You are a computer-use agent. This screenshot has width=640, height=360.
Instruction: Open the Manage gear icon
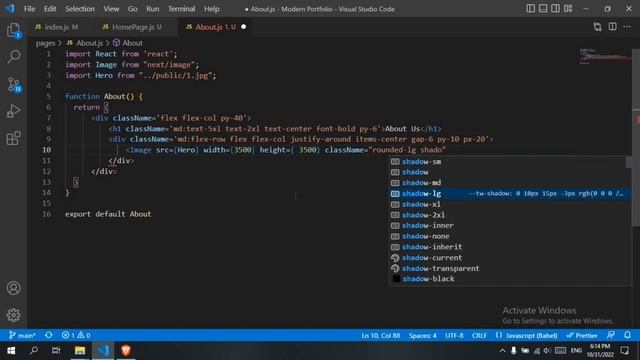point(13,315)
